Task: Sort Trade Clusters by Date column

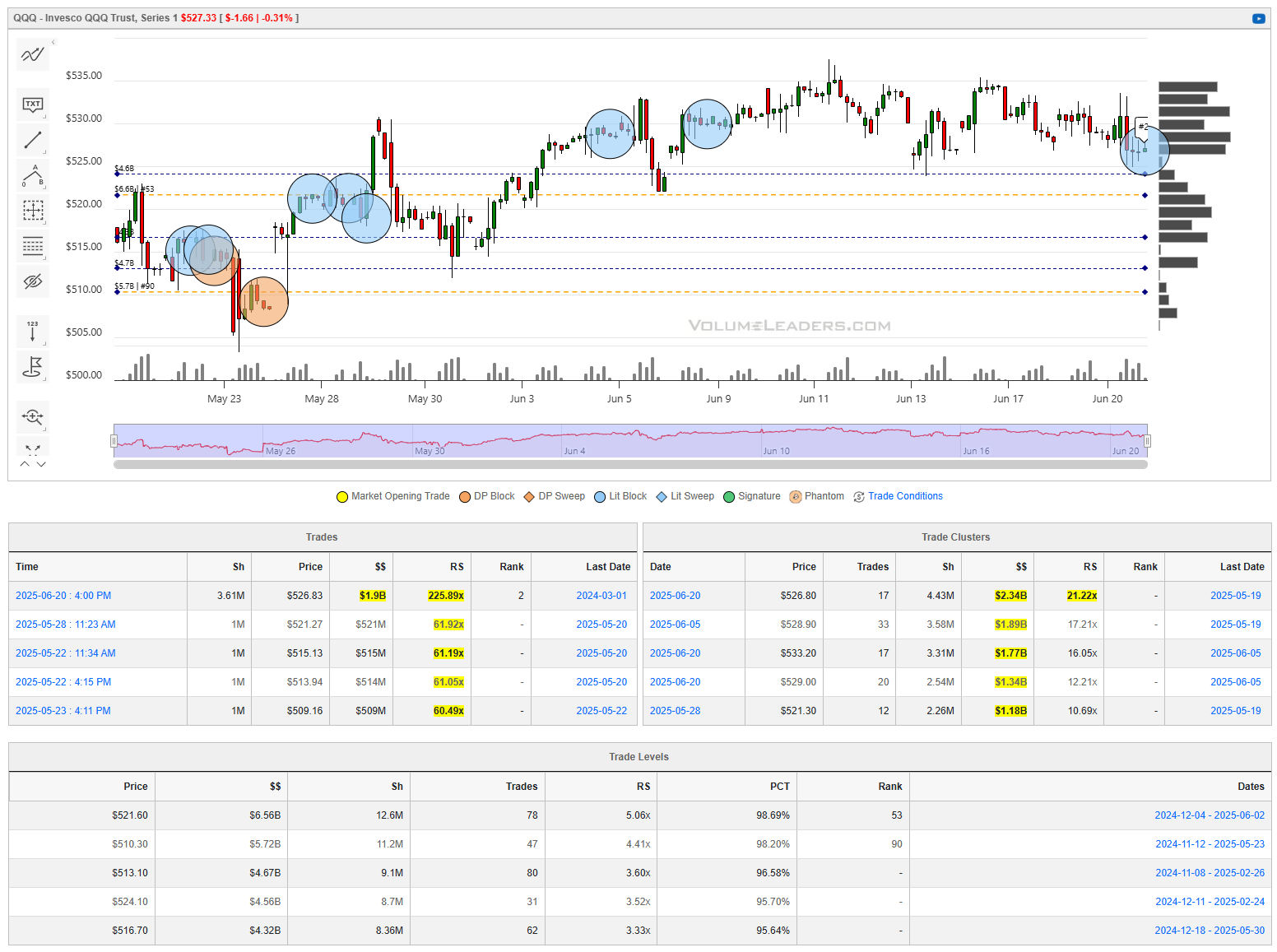Action: click(x=694, y=567)
